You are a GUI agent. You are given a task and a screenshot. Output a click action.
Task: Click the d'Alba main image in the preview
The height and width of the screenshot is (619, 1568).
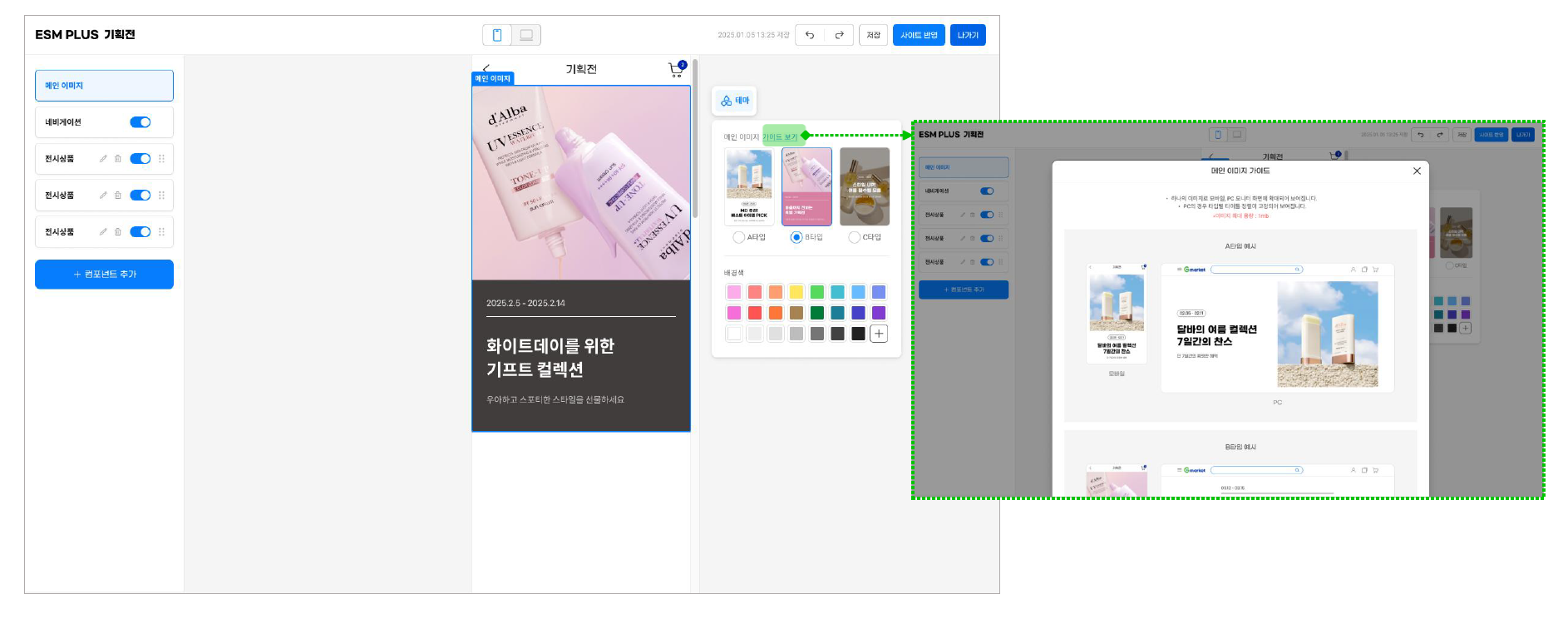tap(581, 183)
